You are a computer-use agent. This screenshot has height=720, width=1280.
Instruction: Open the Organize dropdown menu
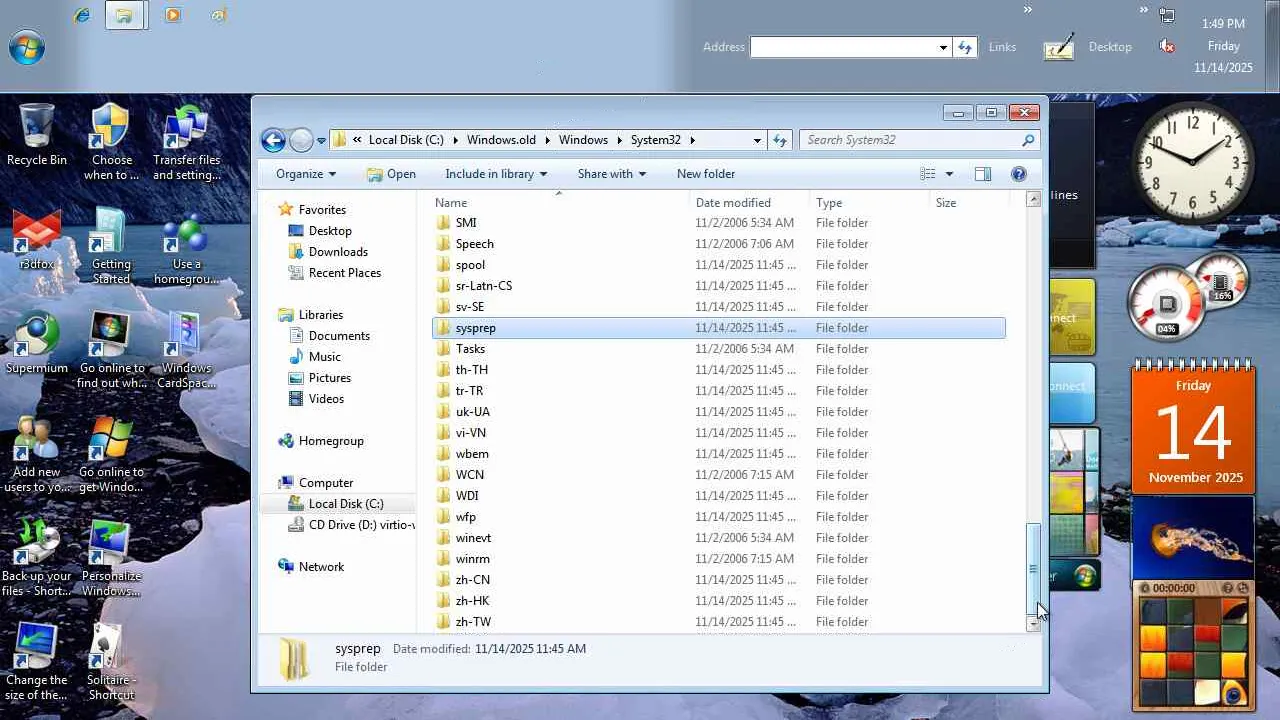click(306, 174)
